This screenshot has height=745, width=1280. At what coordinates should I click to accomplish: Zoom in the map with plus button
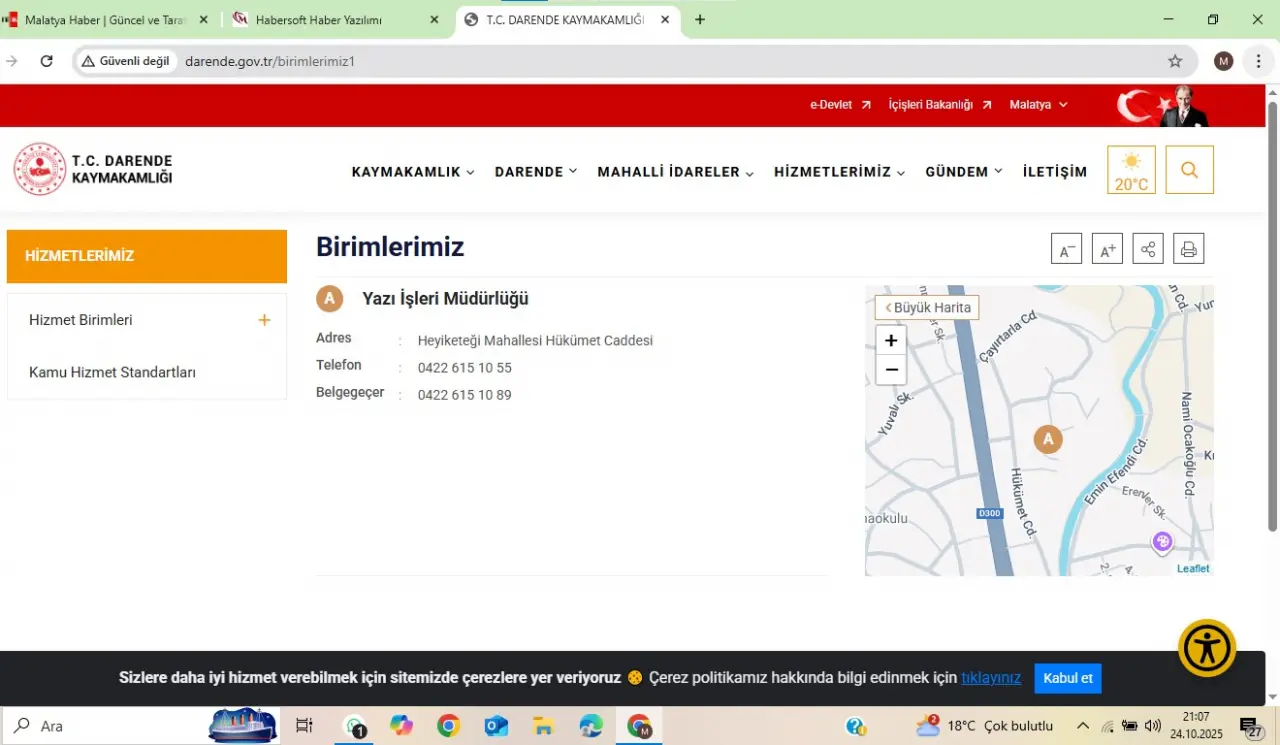tap(891, 340)
